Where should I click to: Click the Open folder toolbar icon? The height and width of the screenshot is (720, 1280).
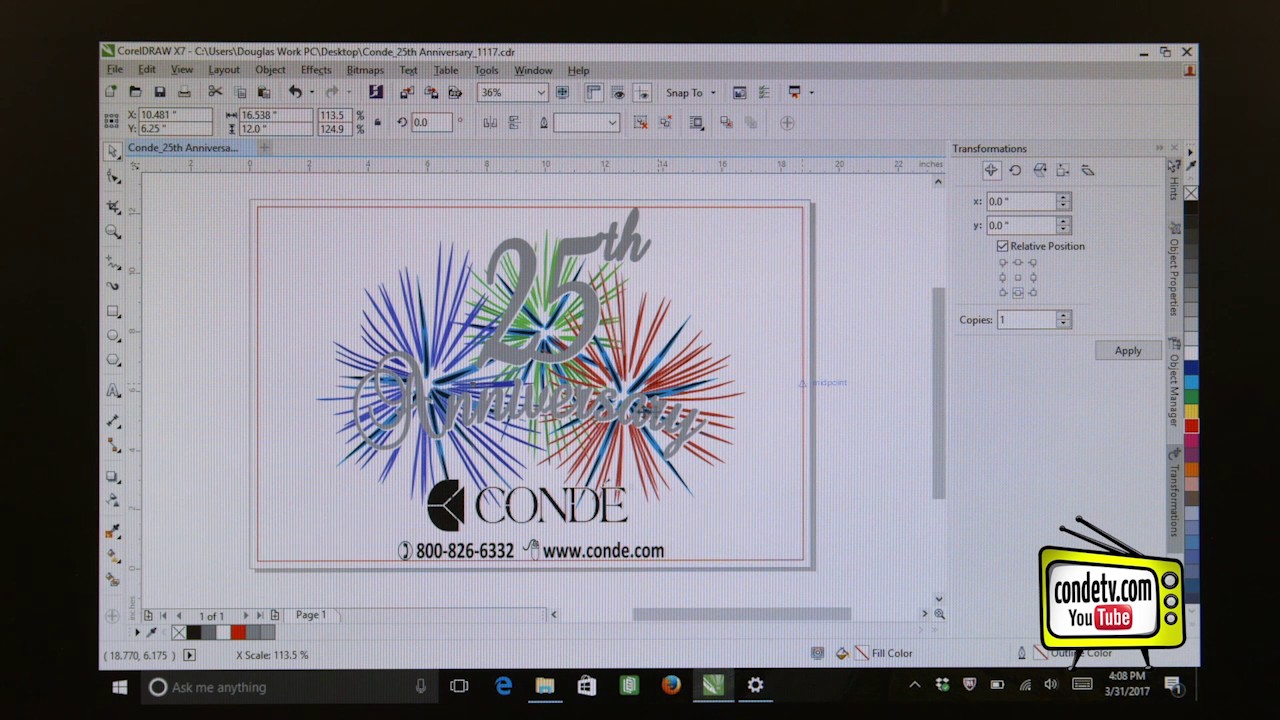coord(135,92)
